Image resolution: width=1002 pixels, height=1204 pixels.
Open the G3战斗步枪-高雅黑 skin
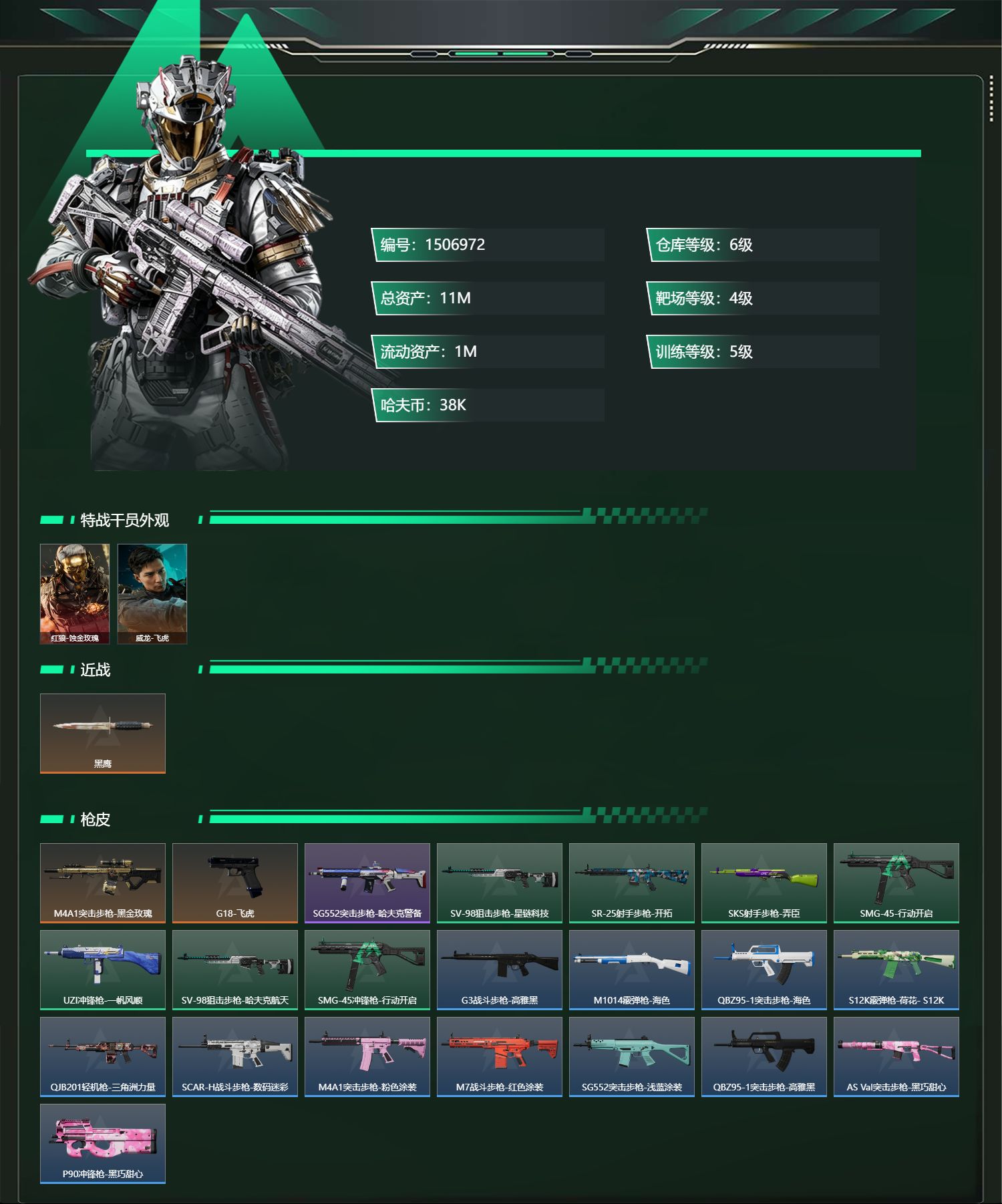[x=500, y=969]
